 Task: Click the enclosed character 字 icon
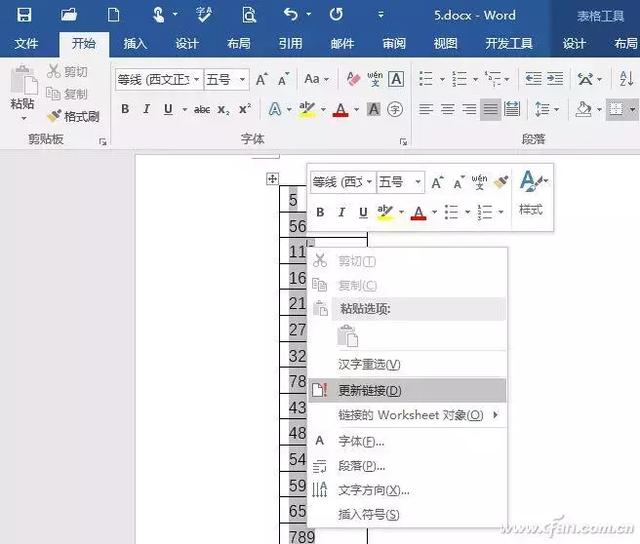tap(395, 109)
